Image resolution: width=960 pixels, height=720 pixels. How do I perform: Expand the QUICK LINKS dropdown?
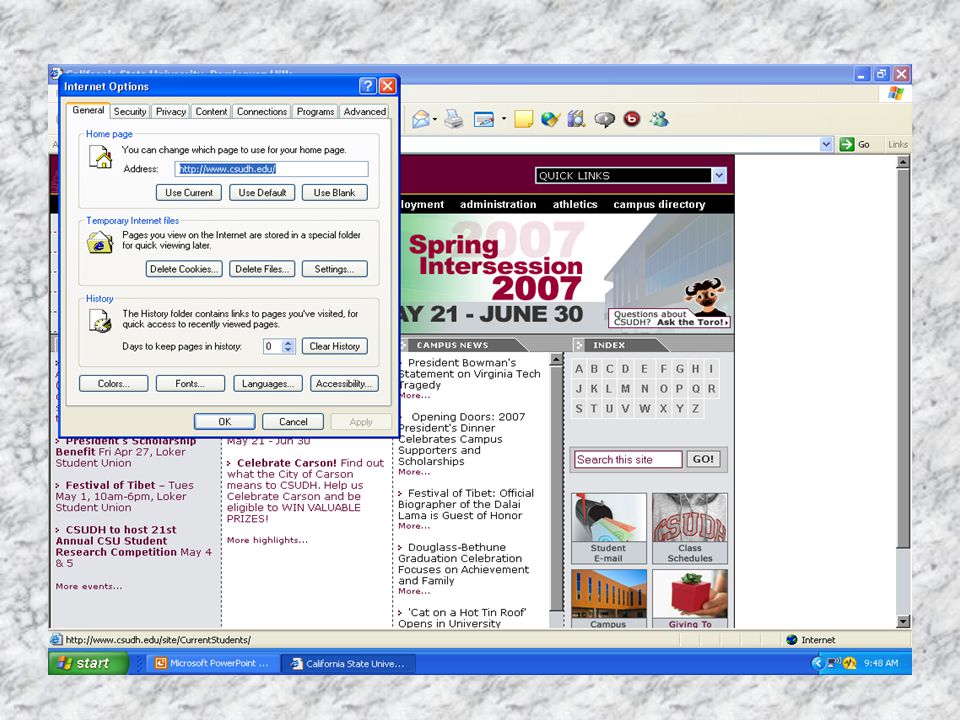(x=719, y=176)
